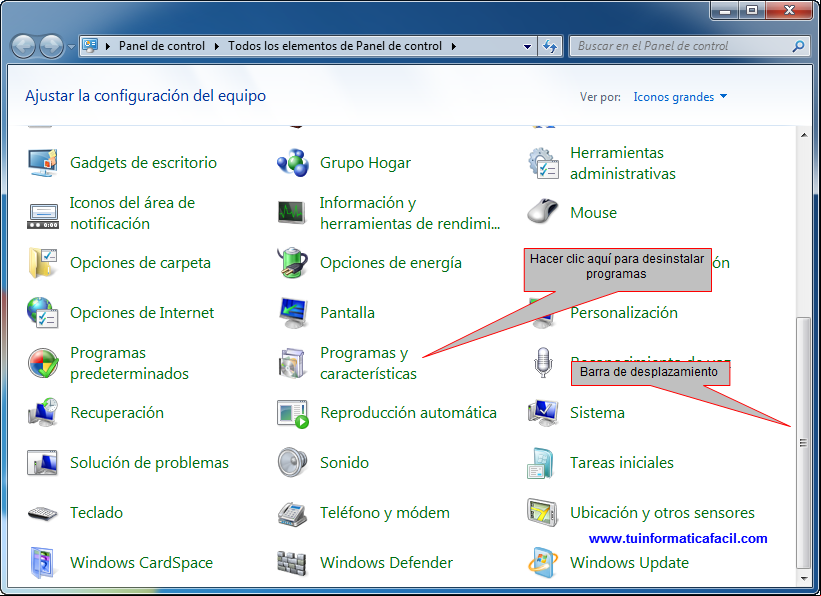Click the Grupo Hogar icon
Image resolution: width=821 pixels, height=596 pixels.
pos(293,163)
